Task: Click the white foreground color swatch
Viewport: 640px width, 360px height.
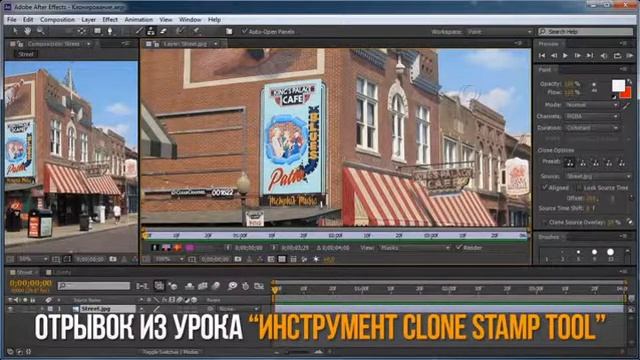Action: pyautogui.click(x=618, y=85)
